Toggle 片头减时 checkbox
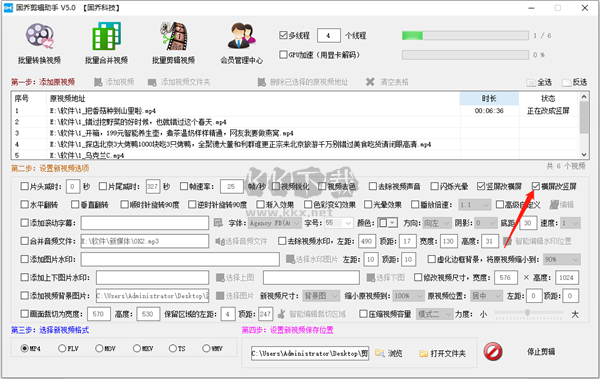Image resolution: width=600 pixels, height=379 pixels. [24, 186]
